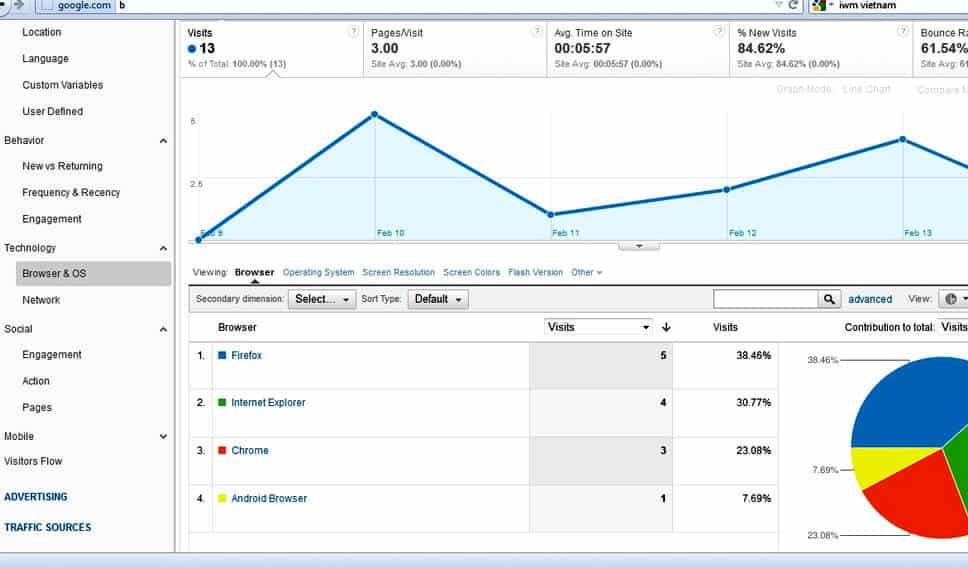Click the blue Firefox color swatch
Image resolution: width=968 pixels, height=568 pixels.
(x=222, y=356)
